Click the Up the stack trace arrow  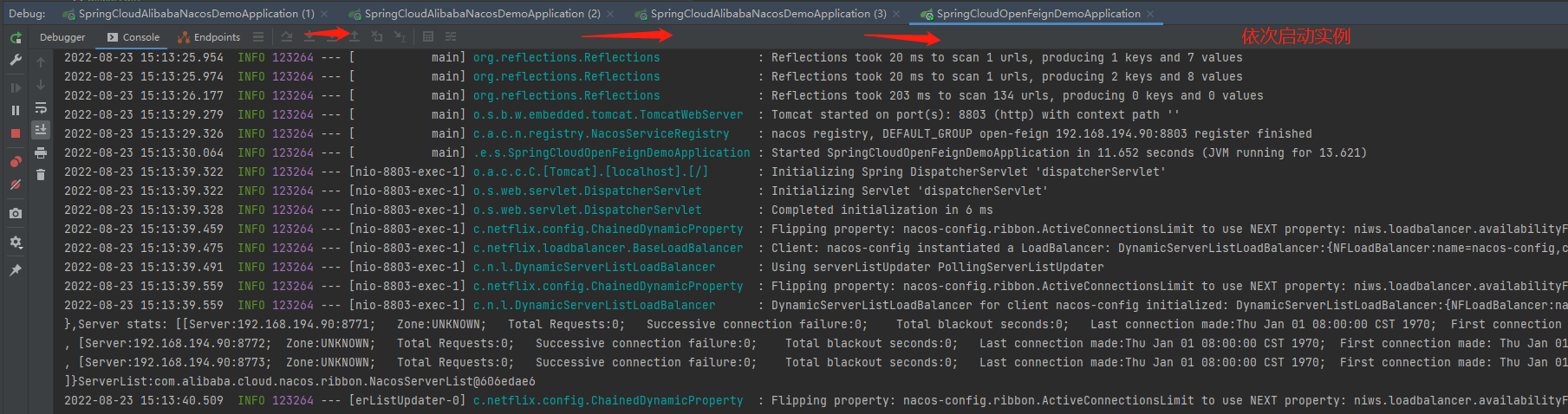click(x=41, y=62)
